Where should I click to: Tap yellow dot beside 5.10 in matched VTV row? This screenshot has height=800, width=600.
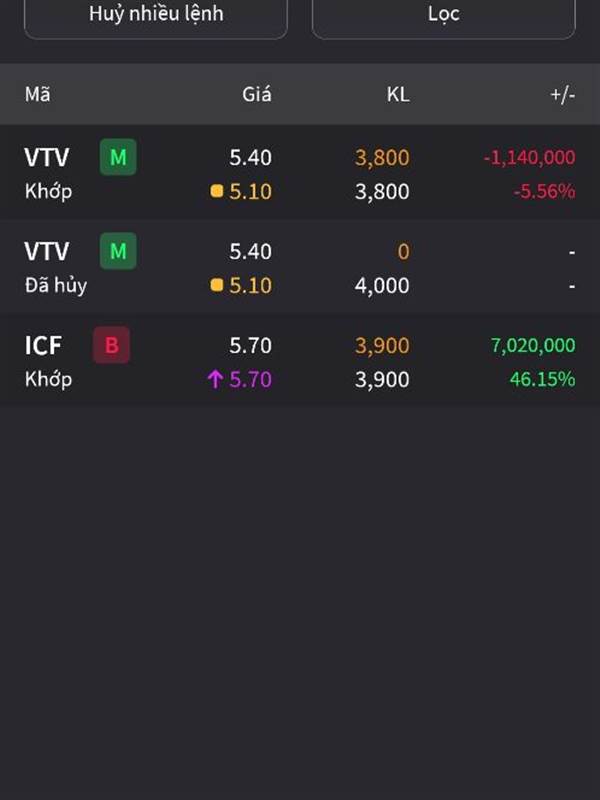[x=217, y=191]
